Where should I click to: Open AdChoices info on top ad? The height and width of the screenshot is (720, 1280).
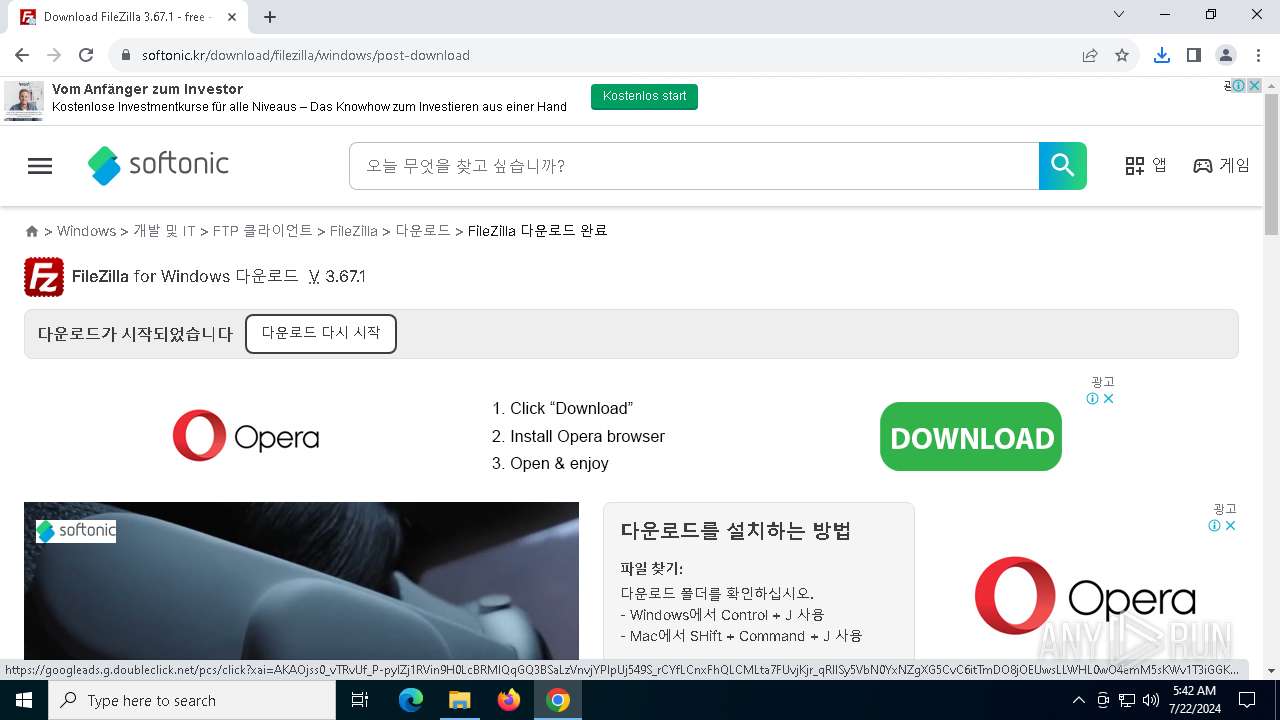pyautogui.click(x=1238, y=86)
